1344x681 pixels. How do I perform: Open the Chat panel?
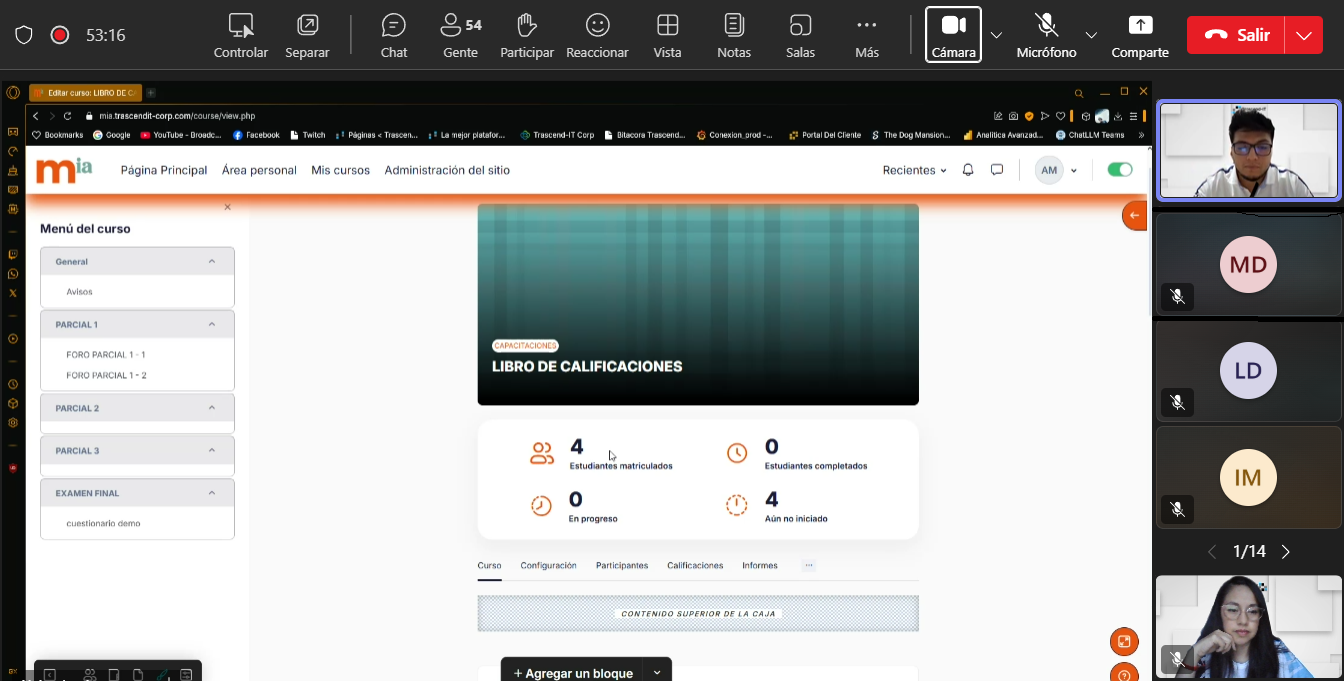click(394, 35)
